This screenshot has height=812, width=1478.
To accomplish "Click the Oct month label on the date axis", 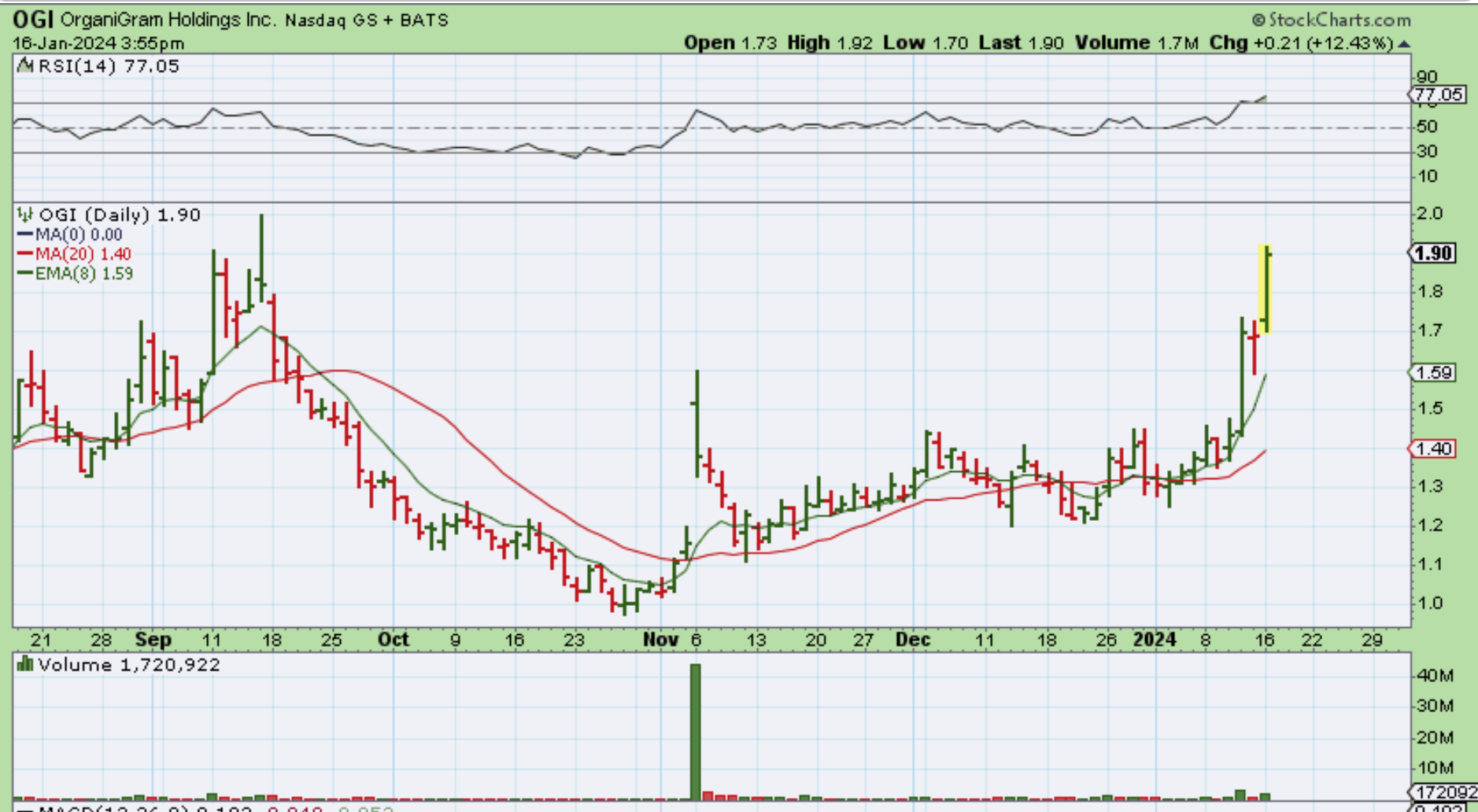I will pyautogui.click(x=394, y=640).
